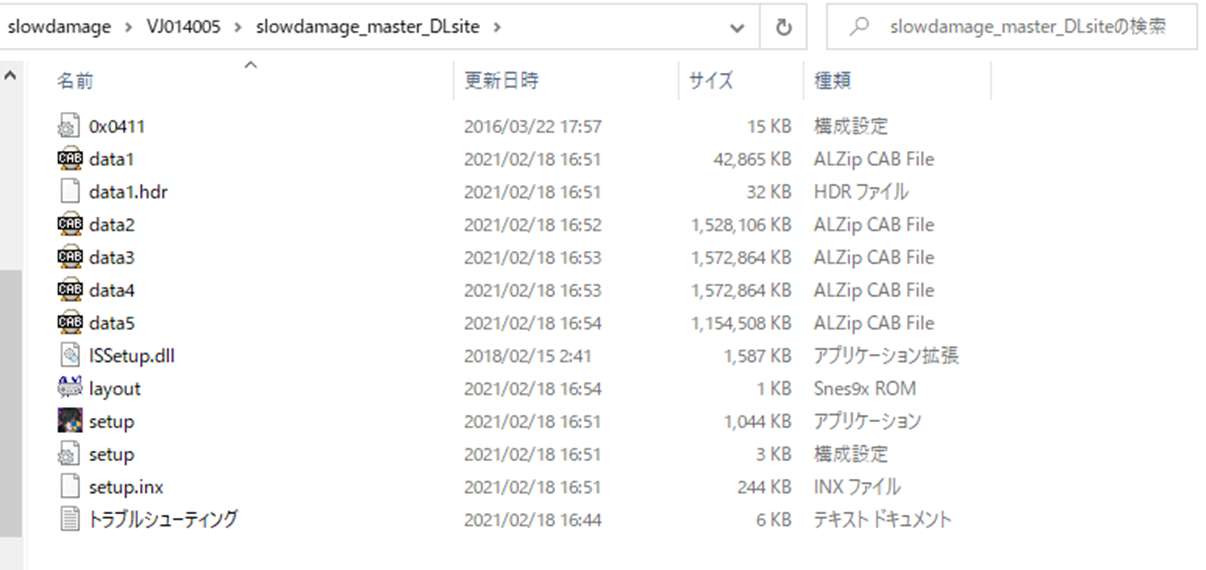Select the layout Snes9x ROM icon
Screen dimensions: 1206x570
coord(69,389)
